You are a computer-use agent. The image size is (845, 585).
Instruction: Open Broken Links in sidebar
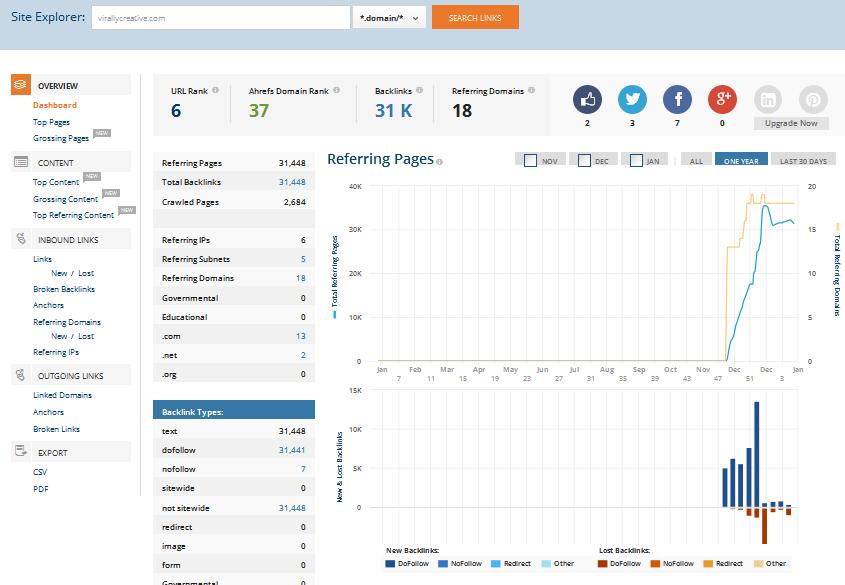click(56, 429)
